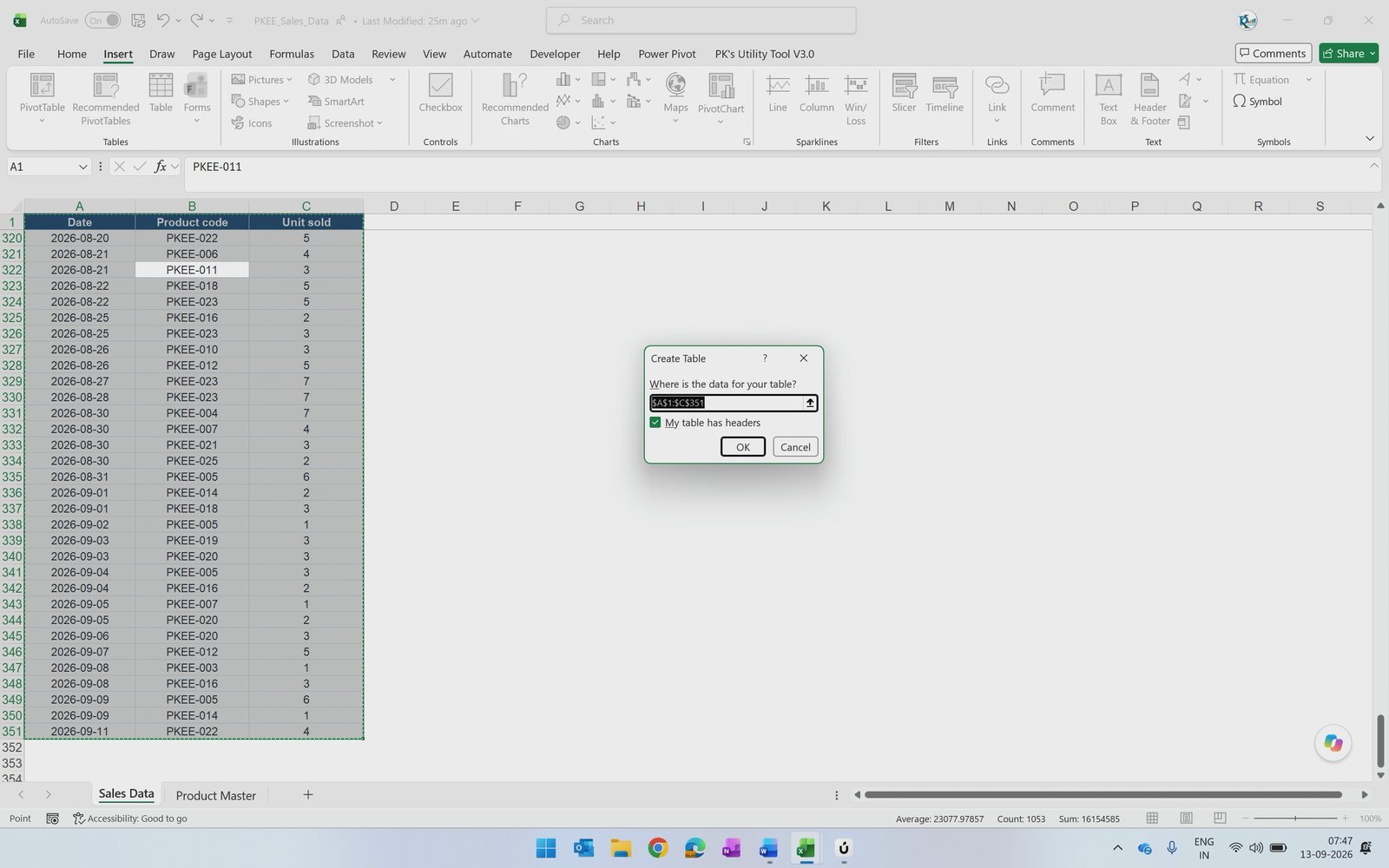This screenshot has height=868, width=1389.
Task: Open the macro recording status bar icon
Action: [52, 819]
